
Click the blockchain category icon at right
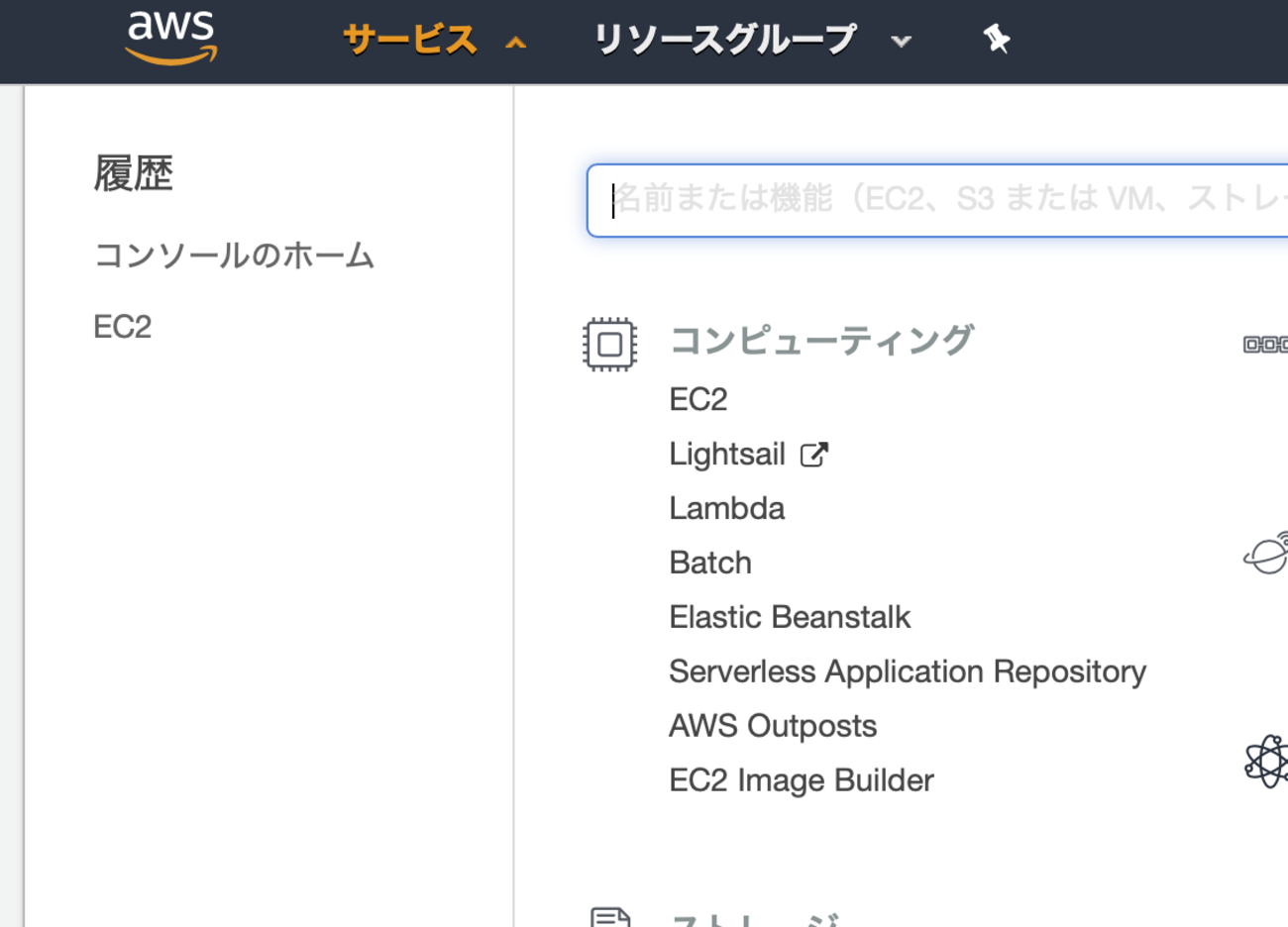click(1266, 344)
